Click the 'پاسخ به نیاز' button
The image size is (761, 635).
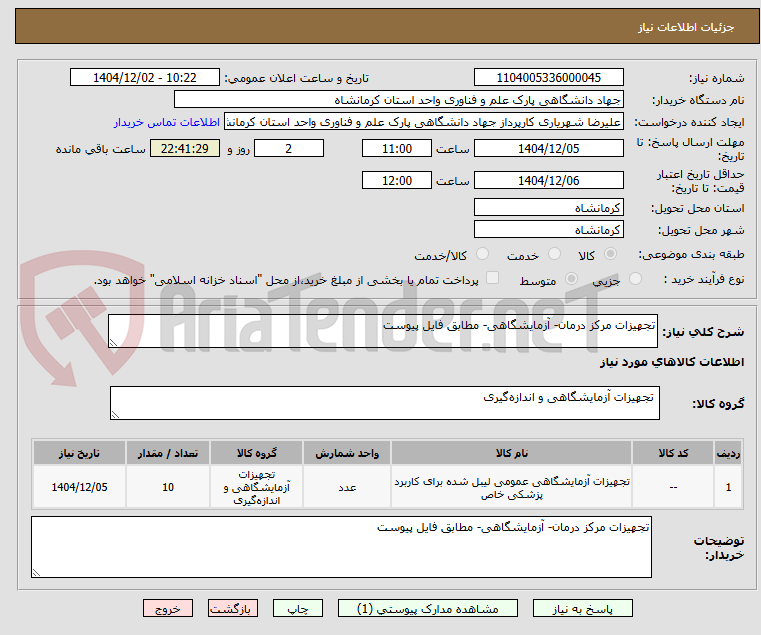coord(582,608)
